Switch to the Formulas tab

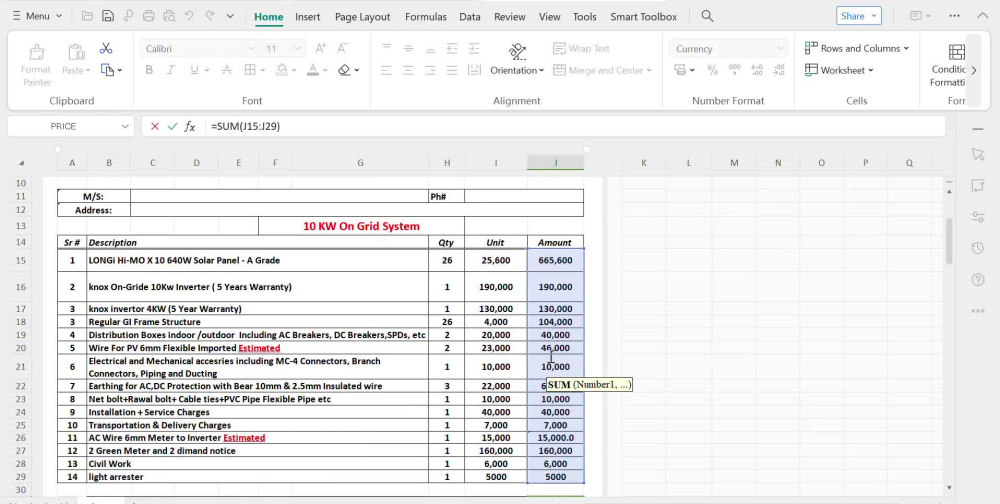[425, 17]
